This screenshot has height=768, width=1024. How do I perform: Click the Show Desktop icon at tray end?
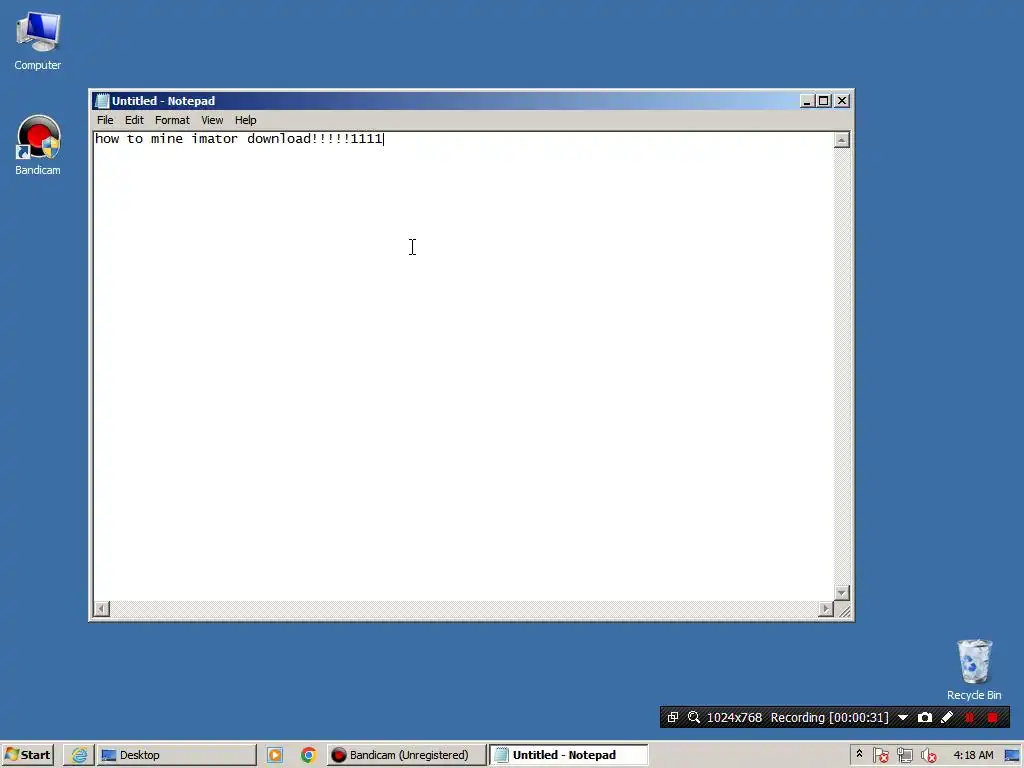click(1012, 755)
